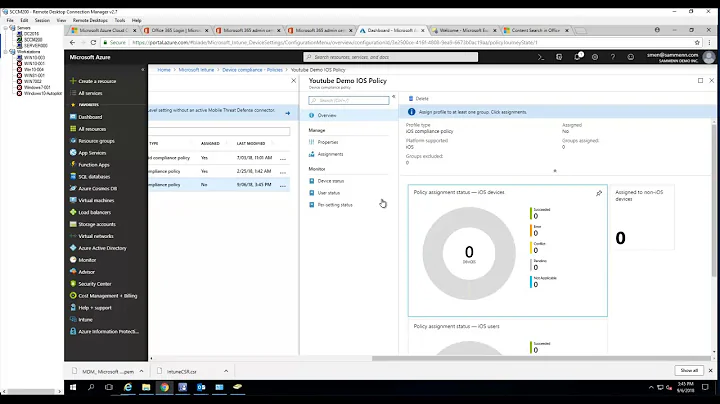Open Intune in Azure sidebar
This screenshot has height=404, width=720.
point(85,320)
